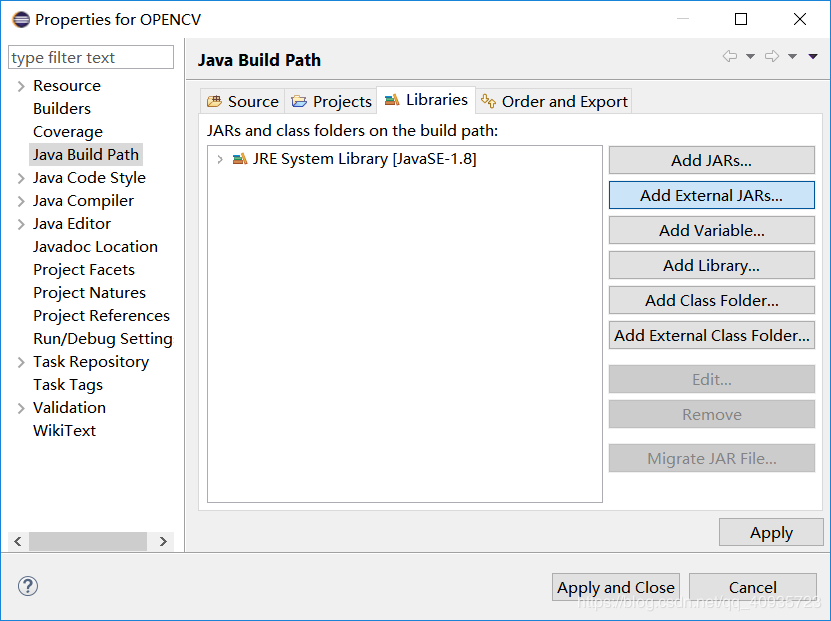Expand the Resource tree item
831x621 pixels.
coord(21,86)
